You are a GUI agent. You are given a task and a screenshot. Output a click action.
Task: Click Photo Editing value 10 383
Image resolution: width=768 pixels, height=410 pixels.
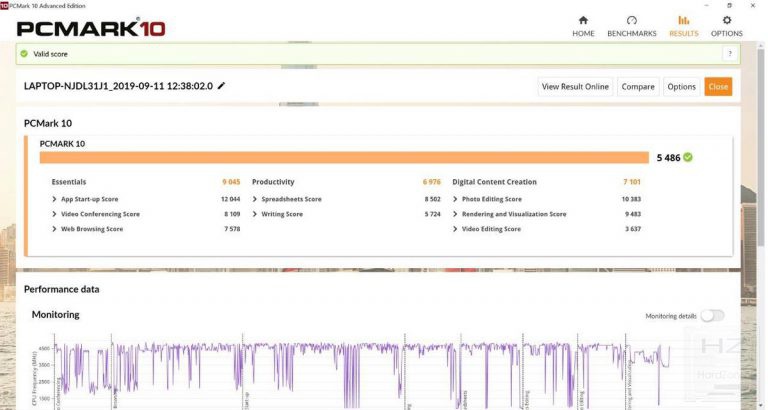(631, 199)
